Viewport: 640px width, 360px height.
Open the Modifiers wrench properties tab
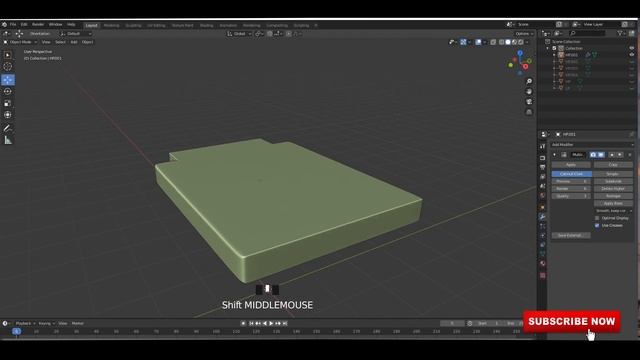coord(542,217)
